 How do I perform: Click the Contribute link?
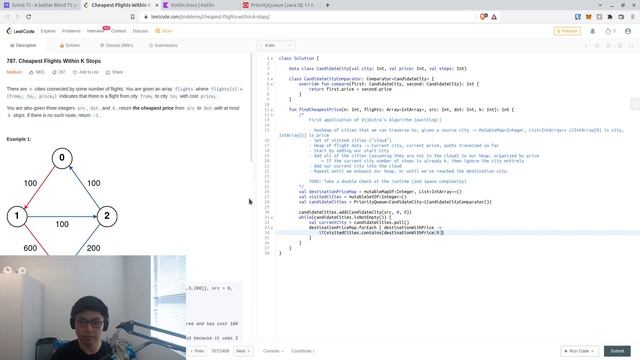pyautogui.click(x=302, y=351)
